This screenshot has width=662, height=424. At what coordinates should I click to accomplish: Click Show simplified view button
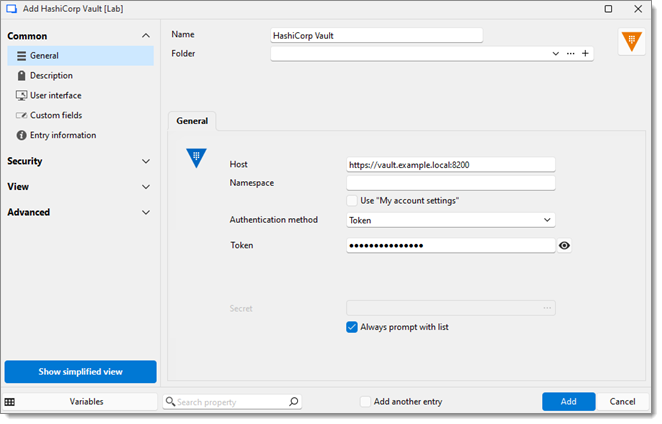tap(81, 372)
